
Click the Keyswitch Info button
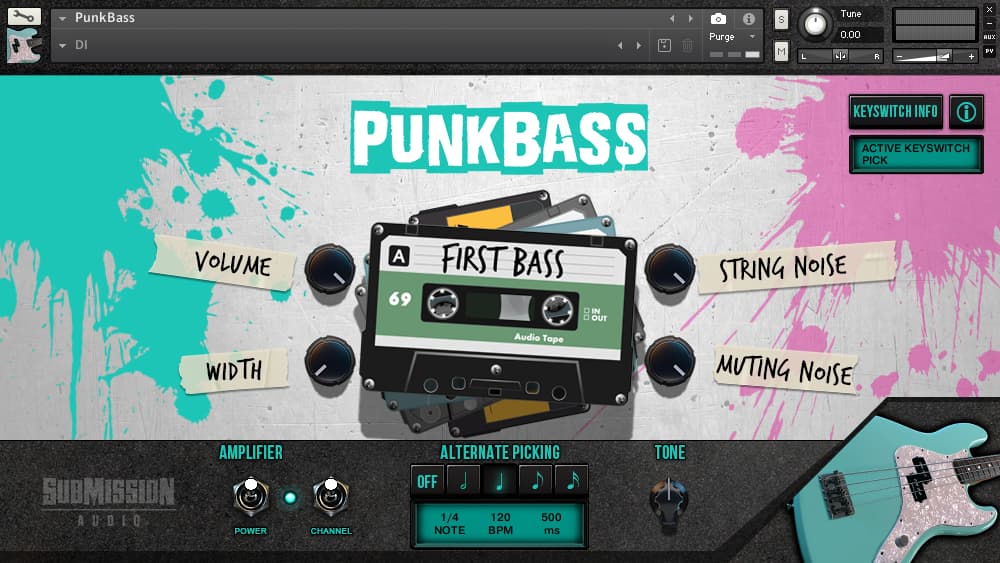895,112
